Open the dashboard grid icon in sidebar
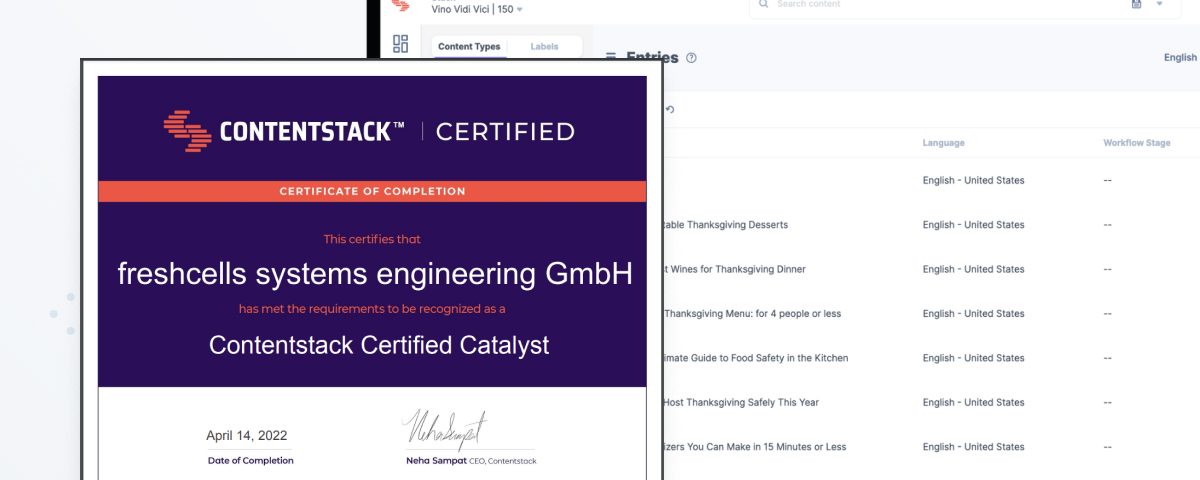The height and width of the screenshot is (480, 1200). pos(401,43)
